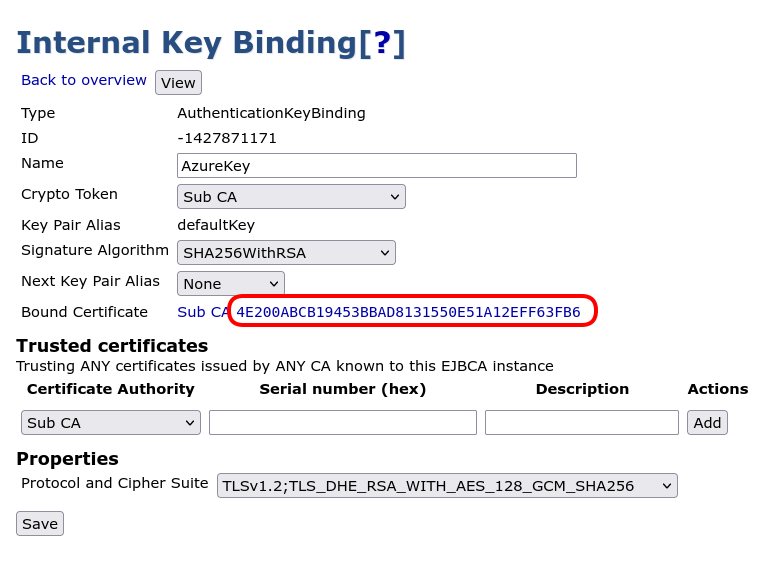Click the Trusted certificates heading
The width and height of the screenshot is (777, 572).
(x=112, y=346)
